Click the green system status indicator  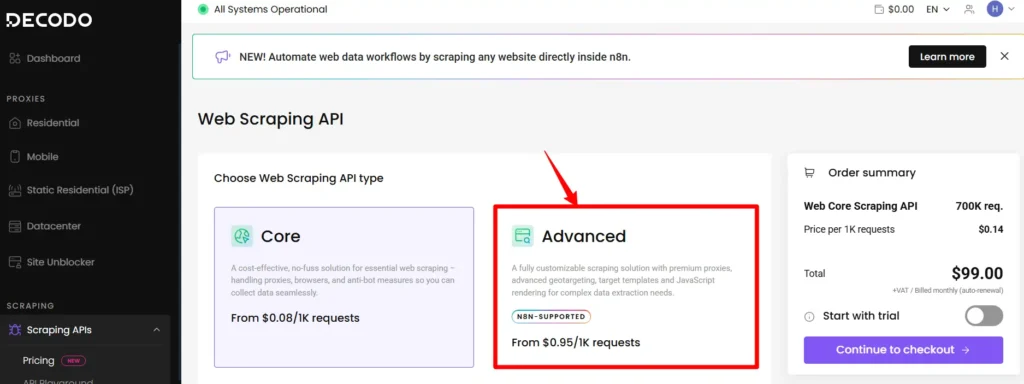coord(202,9)
